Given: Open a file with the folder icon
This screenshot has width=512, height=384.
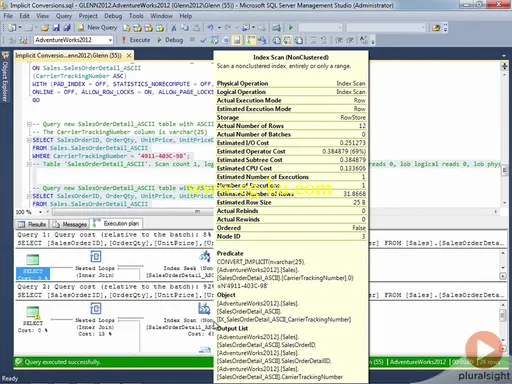Looking at the screenshot, I should pos(45,28).
